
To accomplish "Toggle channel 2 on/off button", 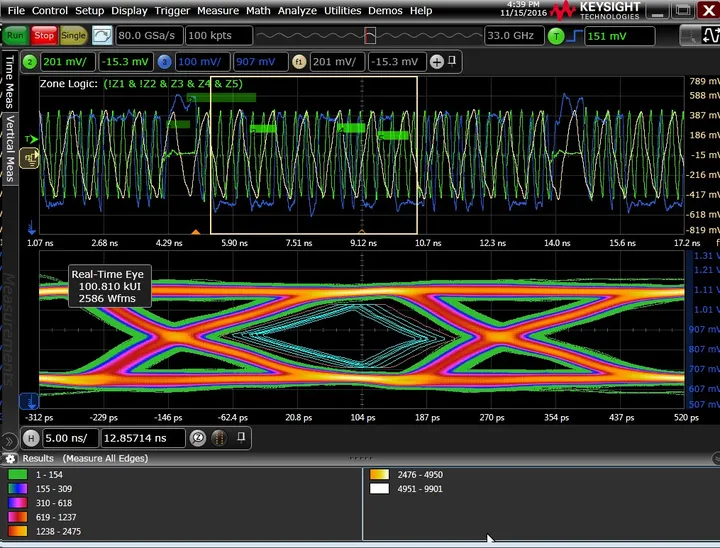I will click(x=30, y=62).
